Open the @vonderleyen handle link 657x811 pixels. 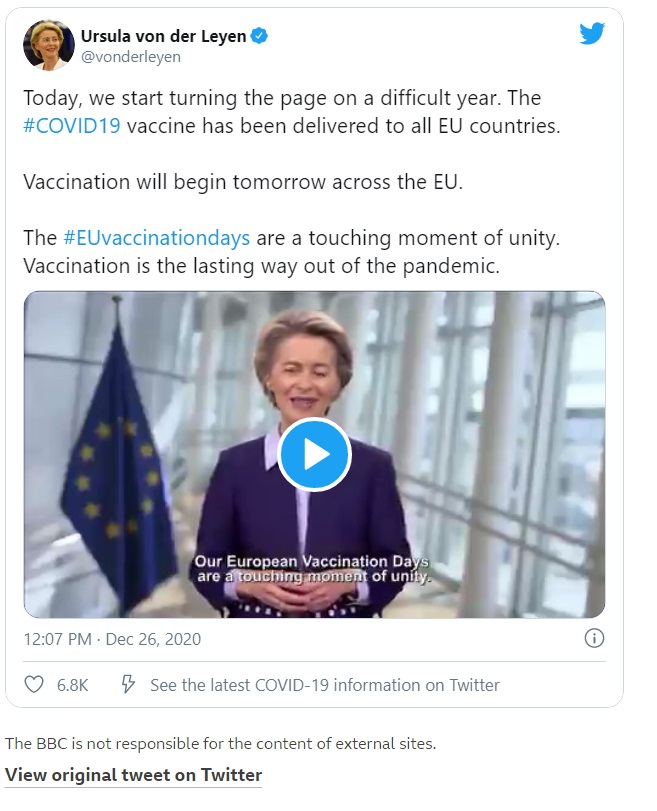(x=130, y=57)
